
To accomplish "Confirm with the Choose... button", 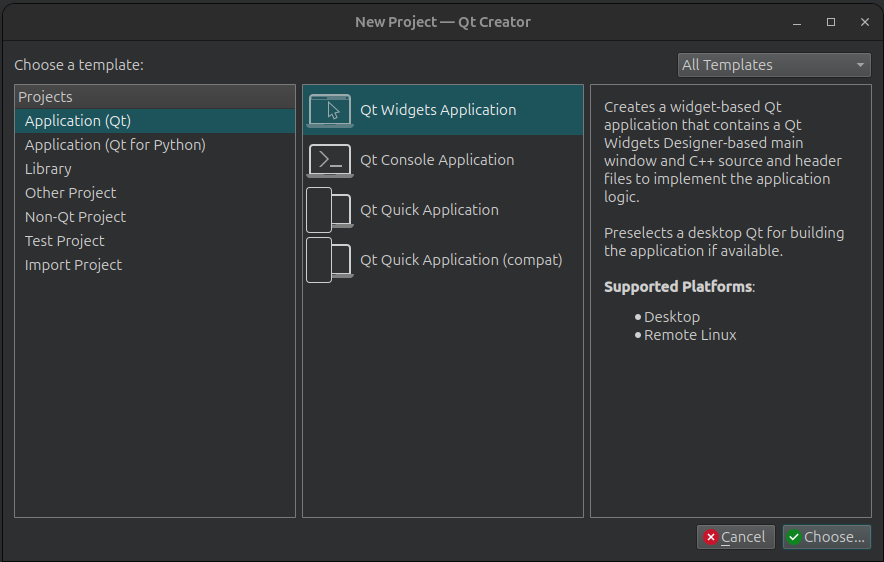I will 826,537.
